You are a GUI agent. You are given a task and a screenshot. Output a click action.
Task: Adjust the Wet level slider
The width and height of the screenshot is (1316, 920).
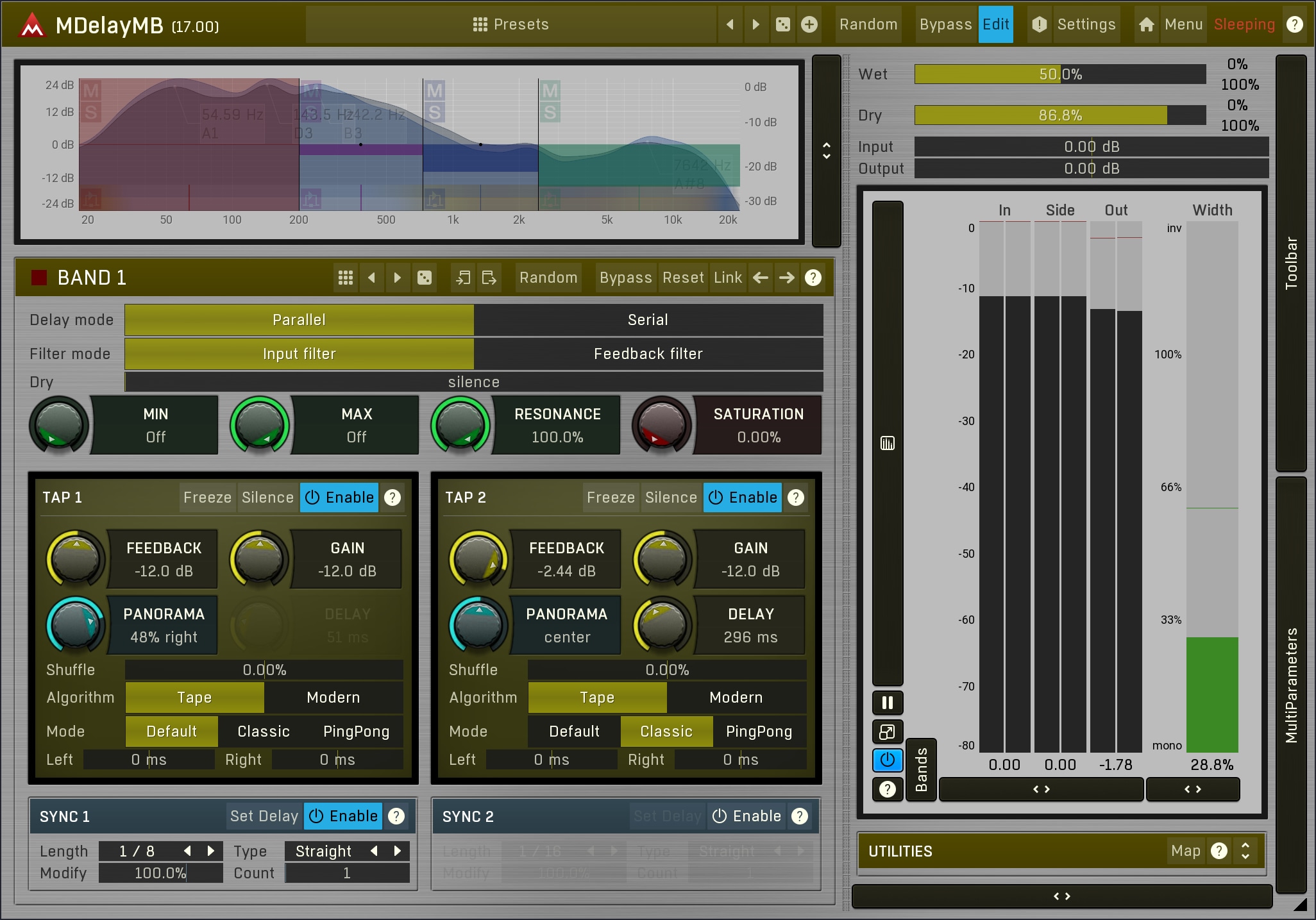(1059, 74)
